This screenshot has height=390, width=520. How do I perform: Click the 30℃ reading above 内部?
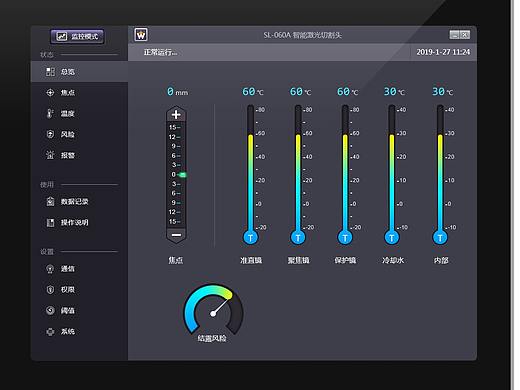[x=442, y=92]
